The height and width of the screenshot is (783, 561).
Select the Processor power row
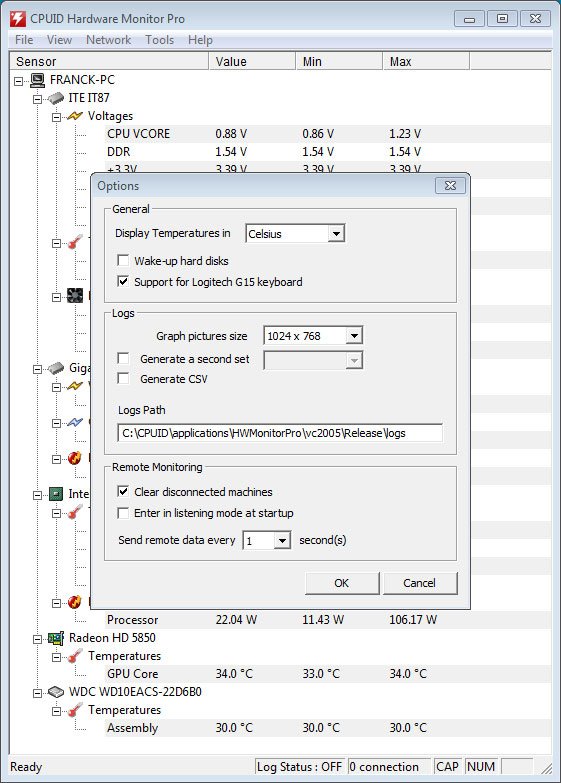(327, 620)
